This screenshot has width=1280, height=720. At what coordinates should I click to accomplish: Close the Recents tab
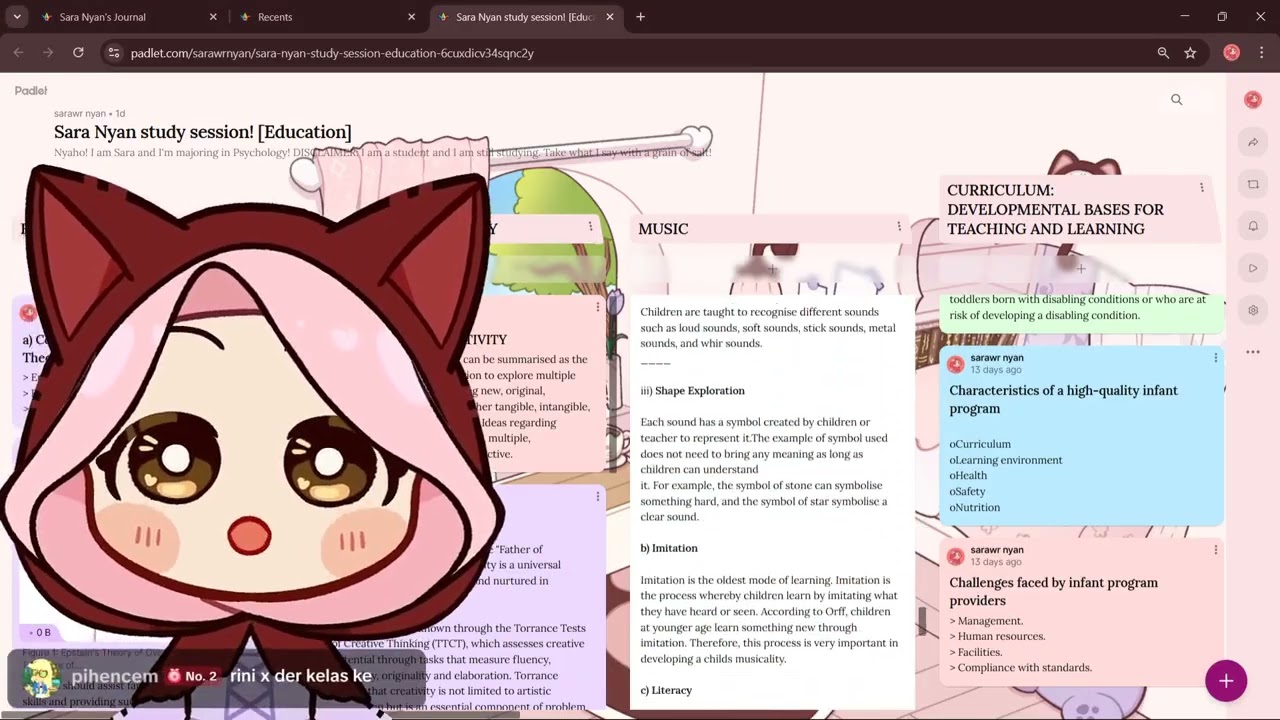coord(411,17)
